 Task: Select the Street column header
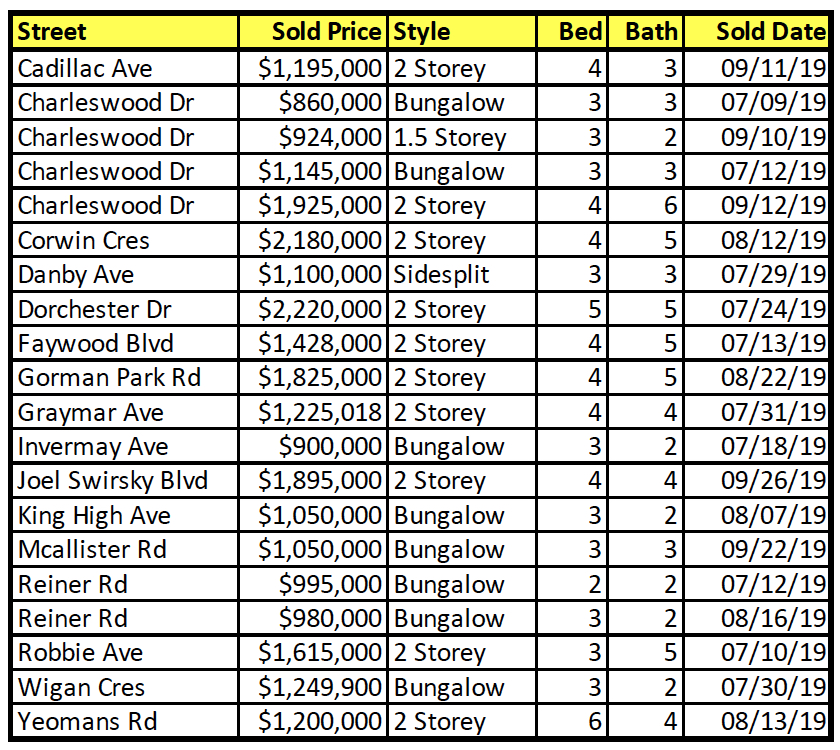pyautogui.click(x=125, y=32)
